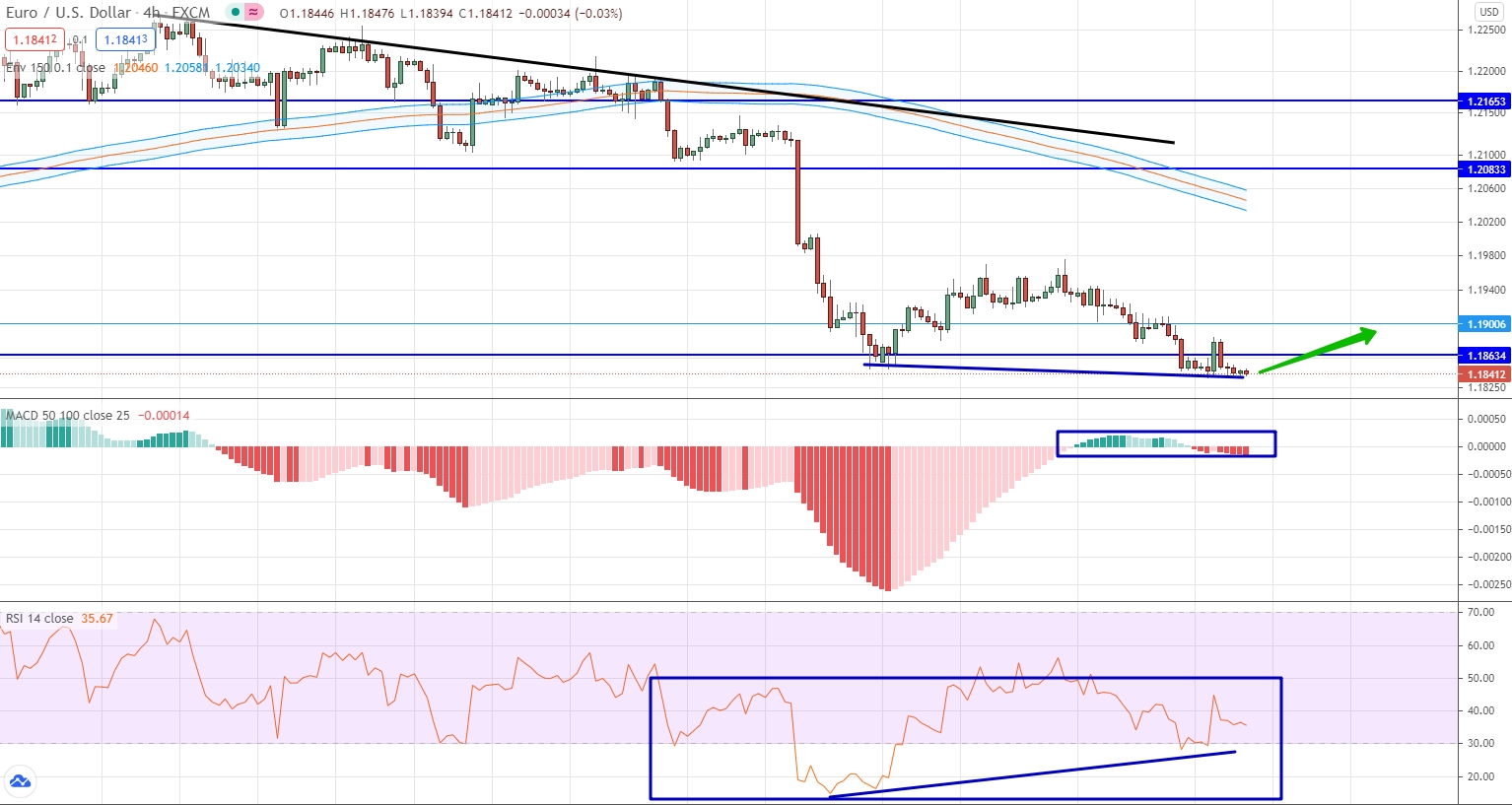This screenshot has height=805, width=1512.
Task: Select the MACD 50 100 close 25 legend
Action: point(68,415)
